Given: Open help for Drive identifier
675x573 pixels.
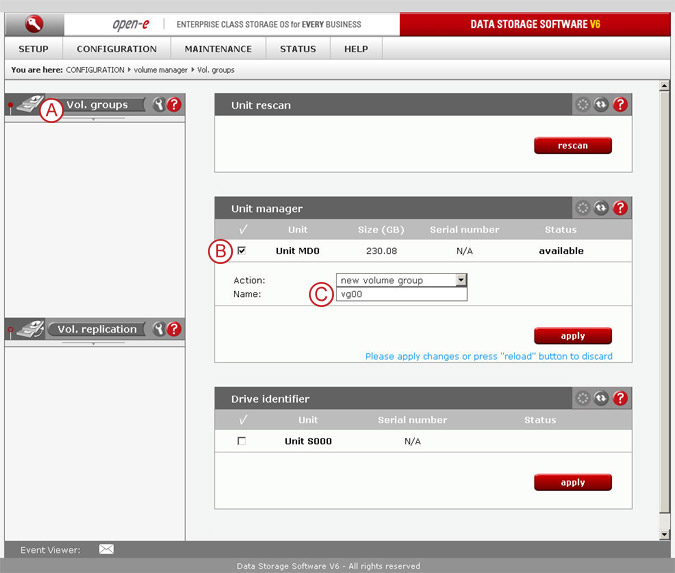Looking at the screenshot, I should point(620,398).
